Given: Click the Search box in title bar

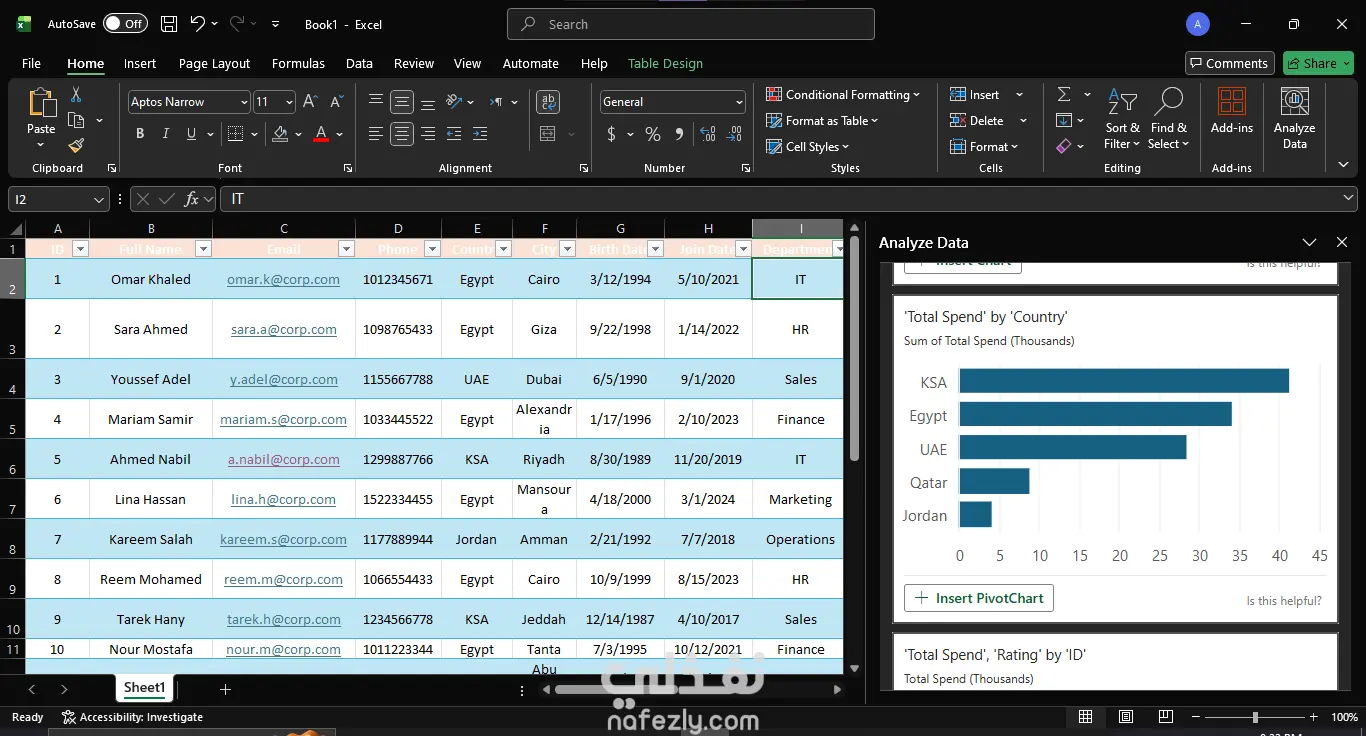Looking at the screenshot, I should pos(690,24).
